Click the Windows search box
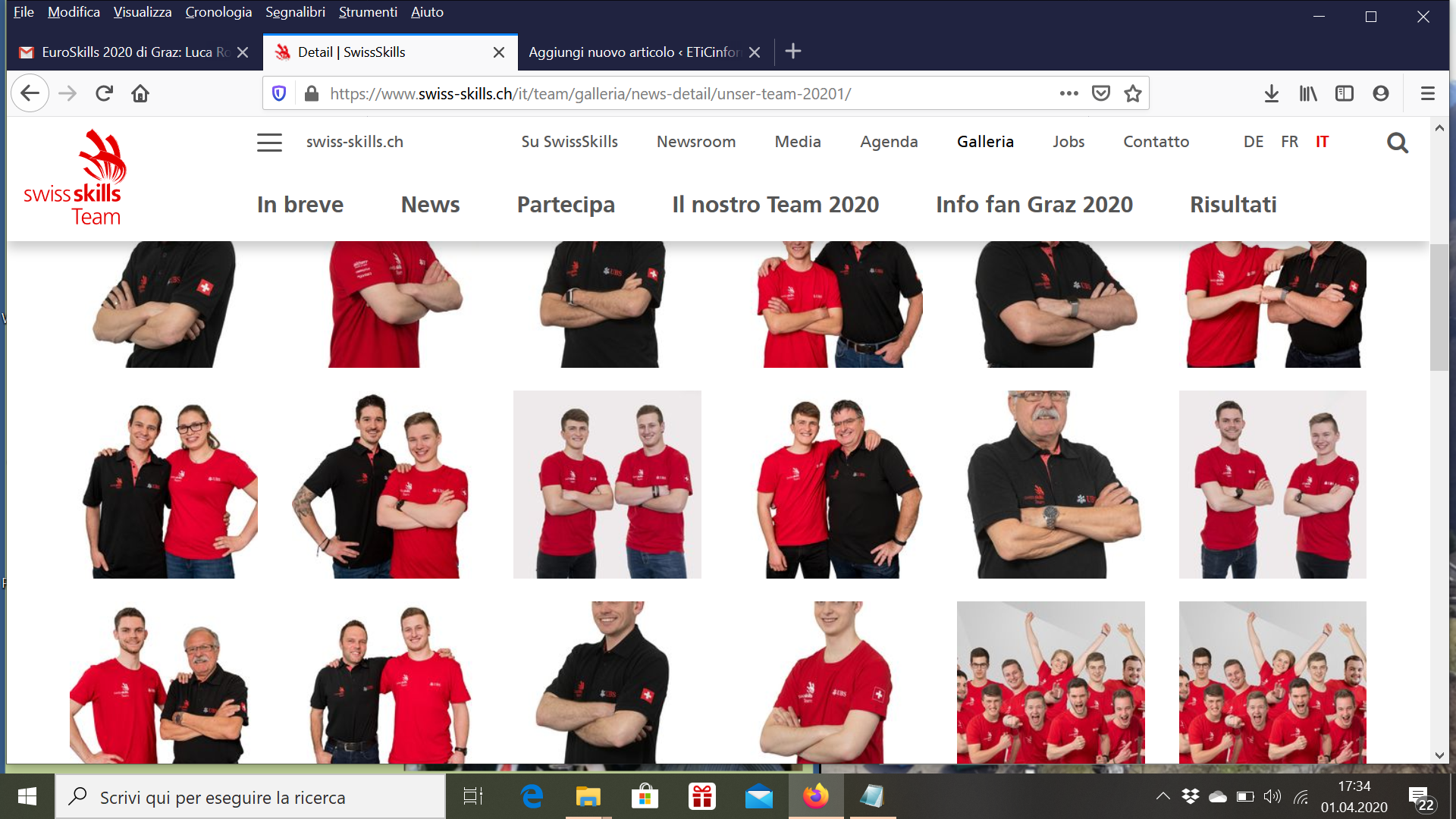This screenshot has height=819, width=1456. click(x=250, y=796)
